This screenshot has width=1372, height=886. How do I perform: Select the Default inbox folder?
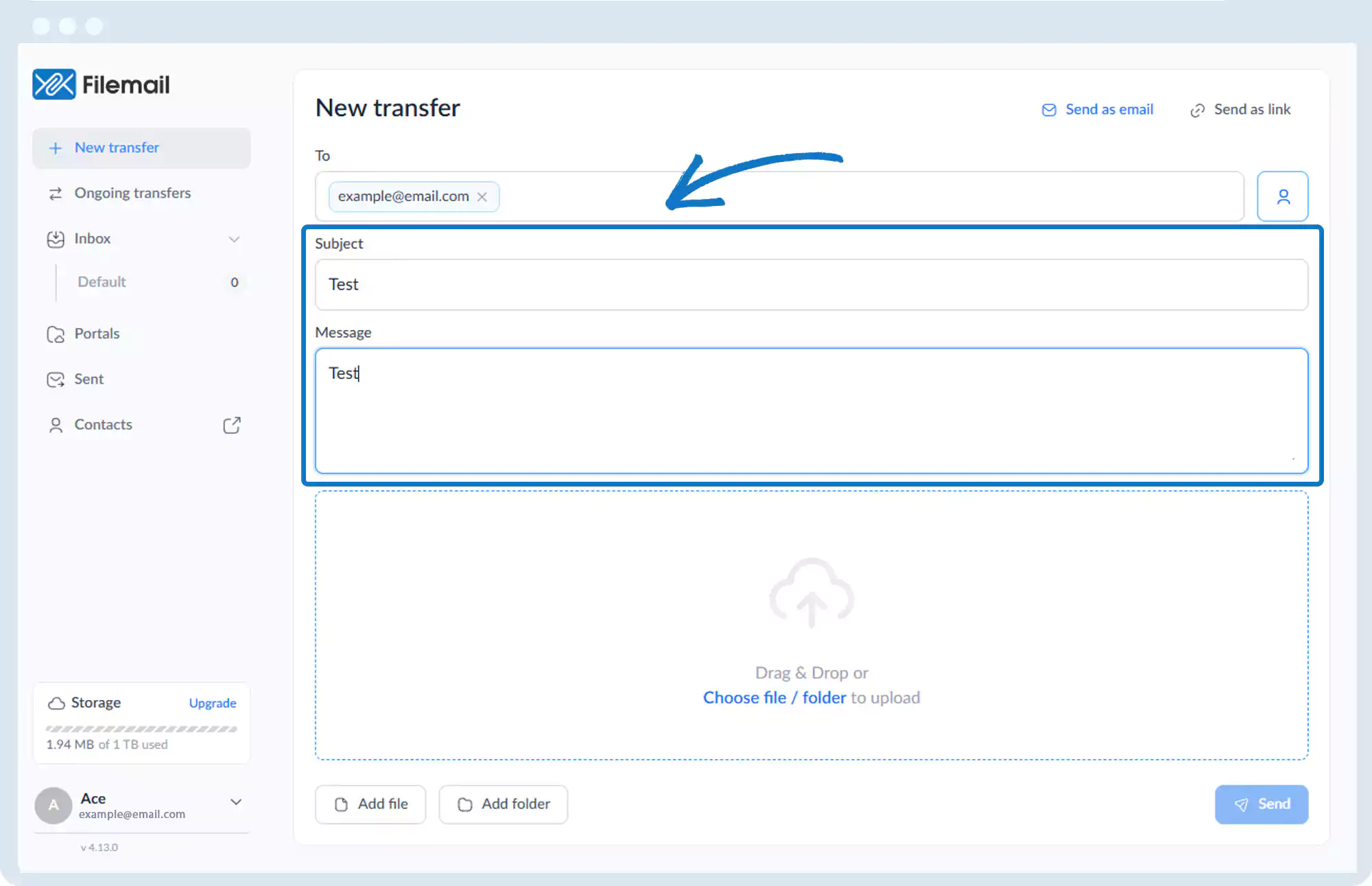(102, 282)
